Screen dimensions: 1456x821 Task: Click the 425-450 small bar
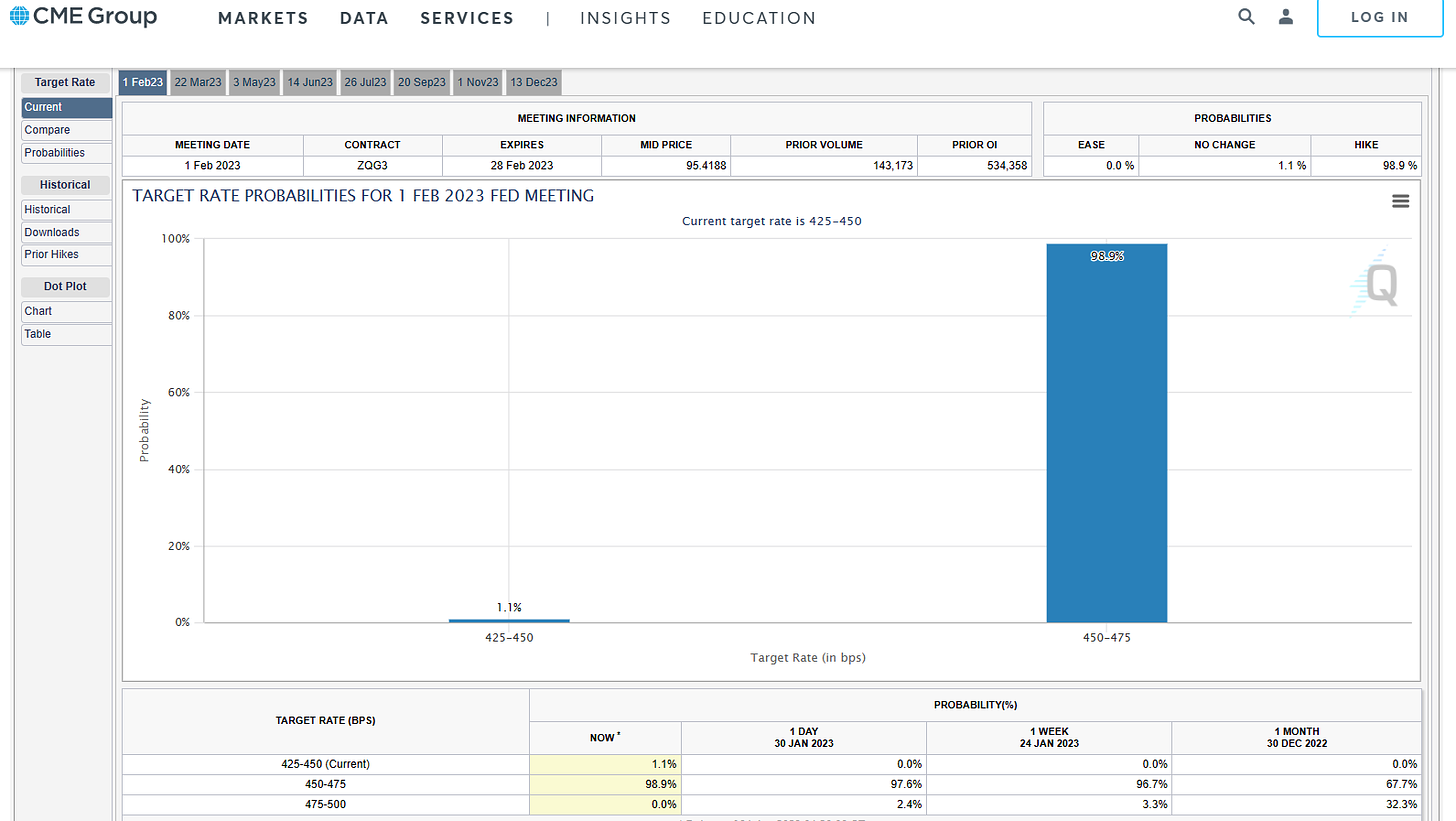(x=509, y=620)
